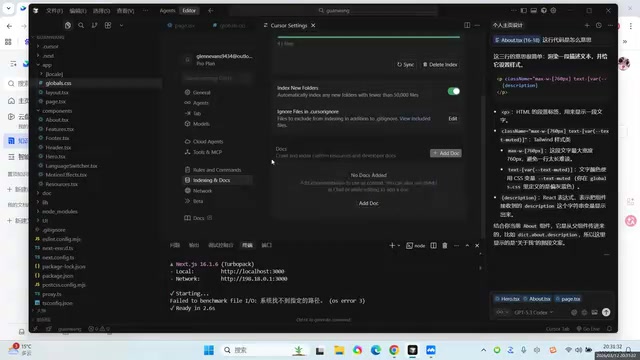Viewport: 640px width, 360px height.
Task: Open Chrome from the taskbar
Action: pos(394,350)
